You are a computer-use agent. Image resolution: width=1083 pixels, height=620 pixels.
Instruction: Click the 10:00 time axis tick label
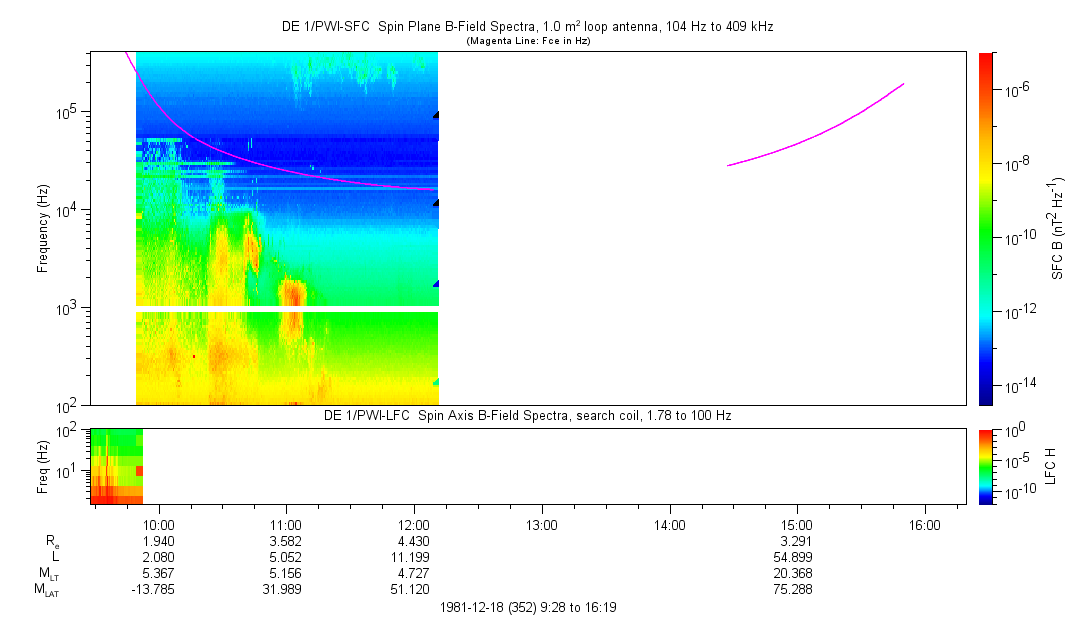160,523
